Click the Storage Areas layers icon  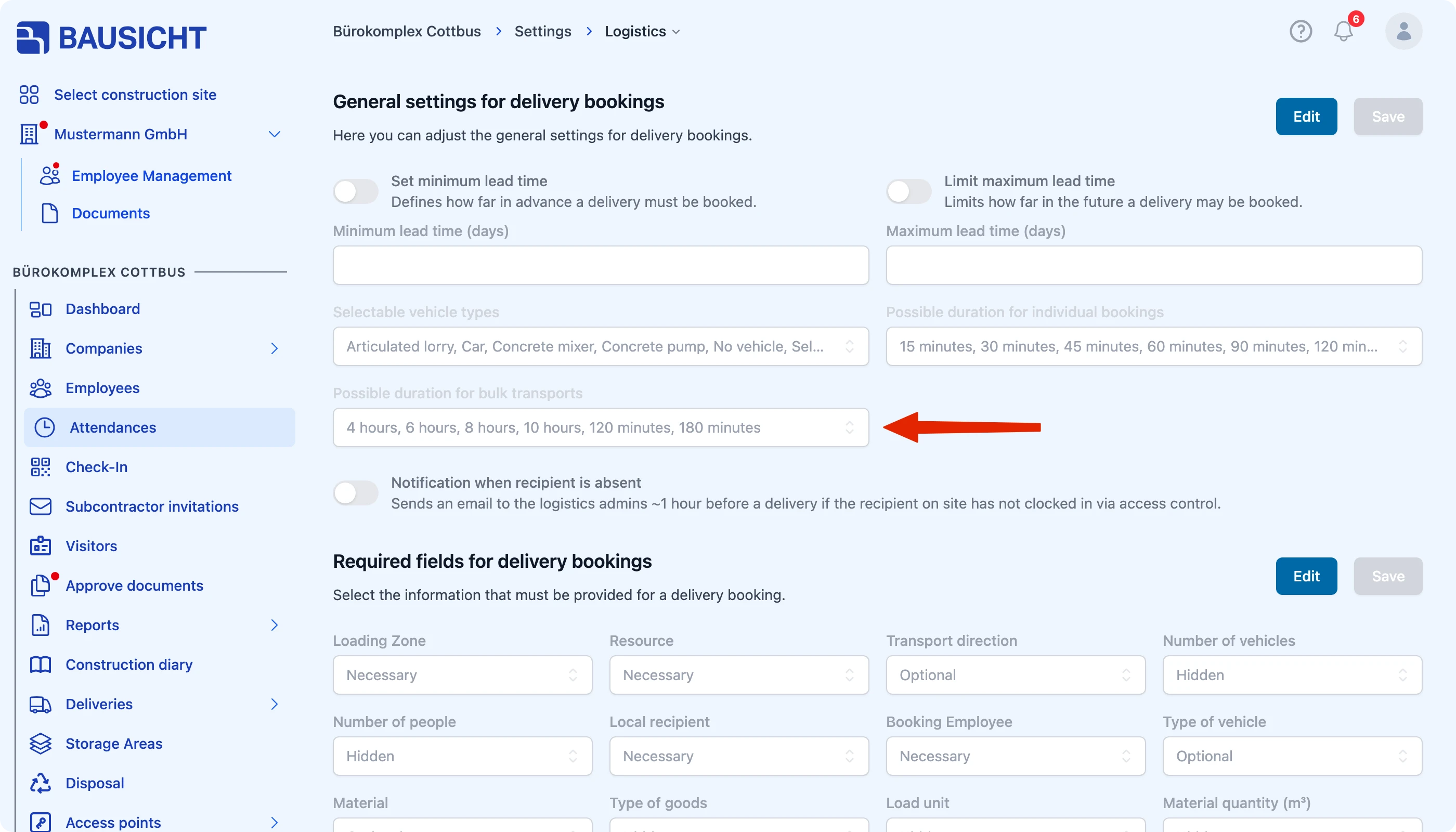[41, 744]
